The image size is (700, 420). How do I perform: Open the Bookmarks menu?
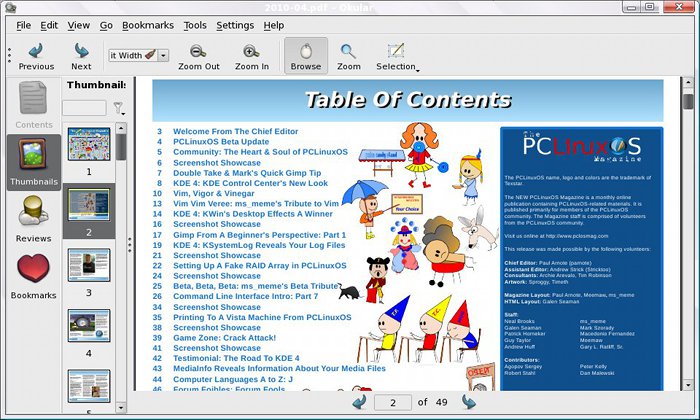(x=148, y=25)
